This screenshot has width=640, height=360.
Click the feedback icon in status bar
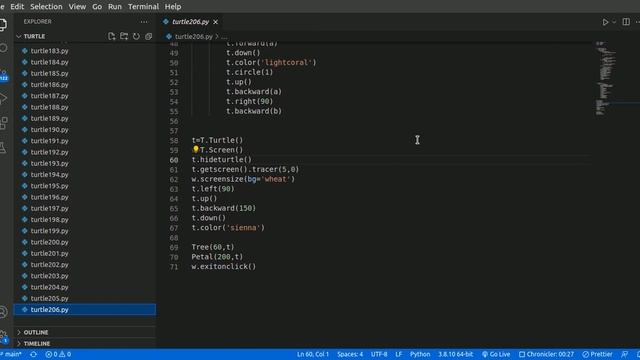624,354
